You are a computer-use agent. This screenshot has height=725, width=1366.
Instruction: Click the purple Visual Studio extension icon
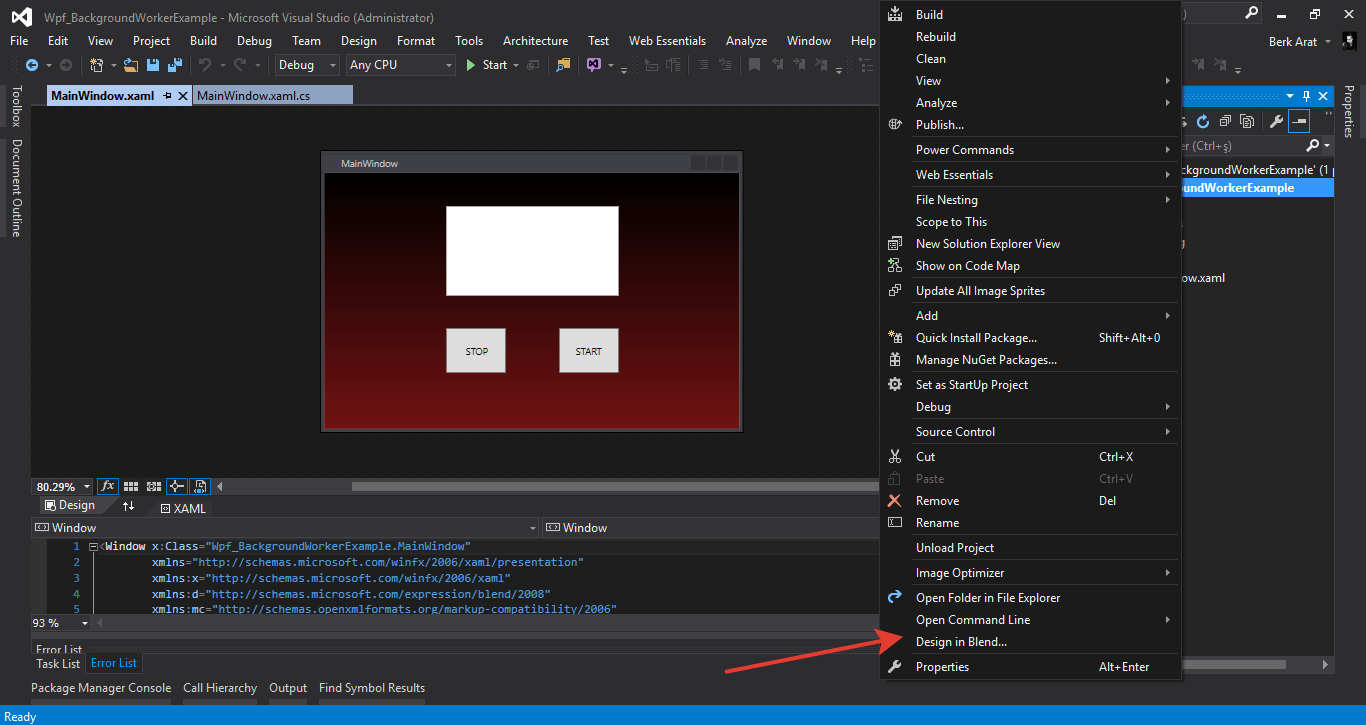[594, 65]
